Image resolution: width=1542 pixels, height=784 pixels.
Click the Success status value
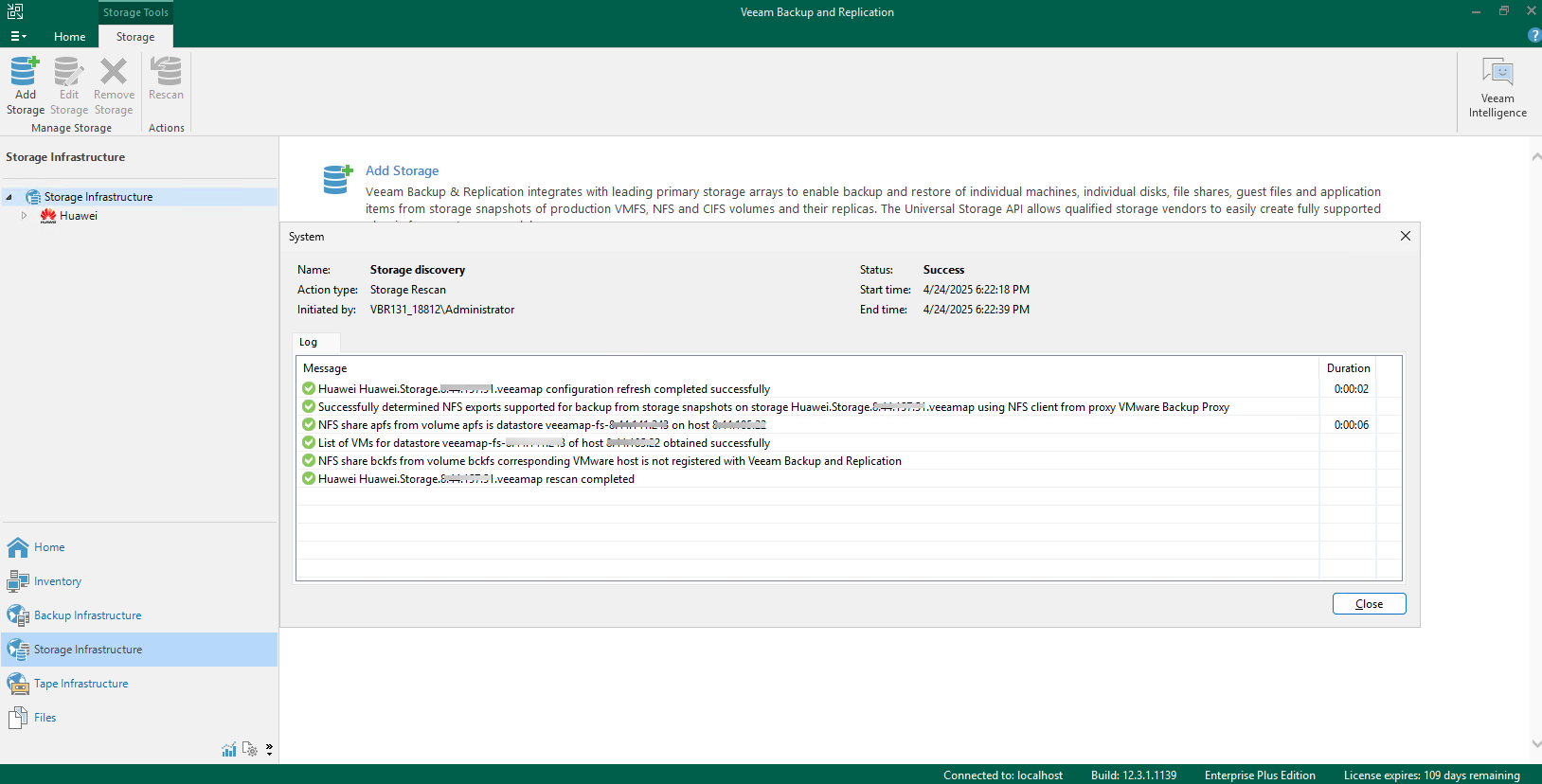point(943,270)
